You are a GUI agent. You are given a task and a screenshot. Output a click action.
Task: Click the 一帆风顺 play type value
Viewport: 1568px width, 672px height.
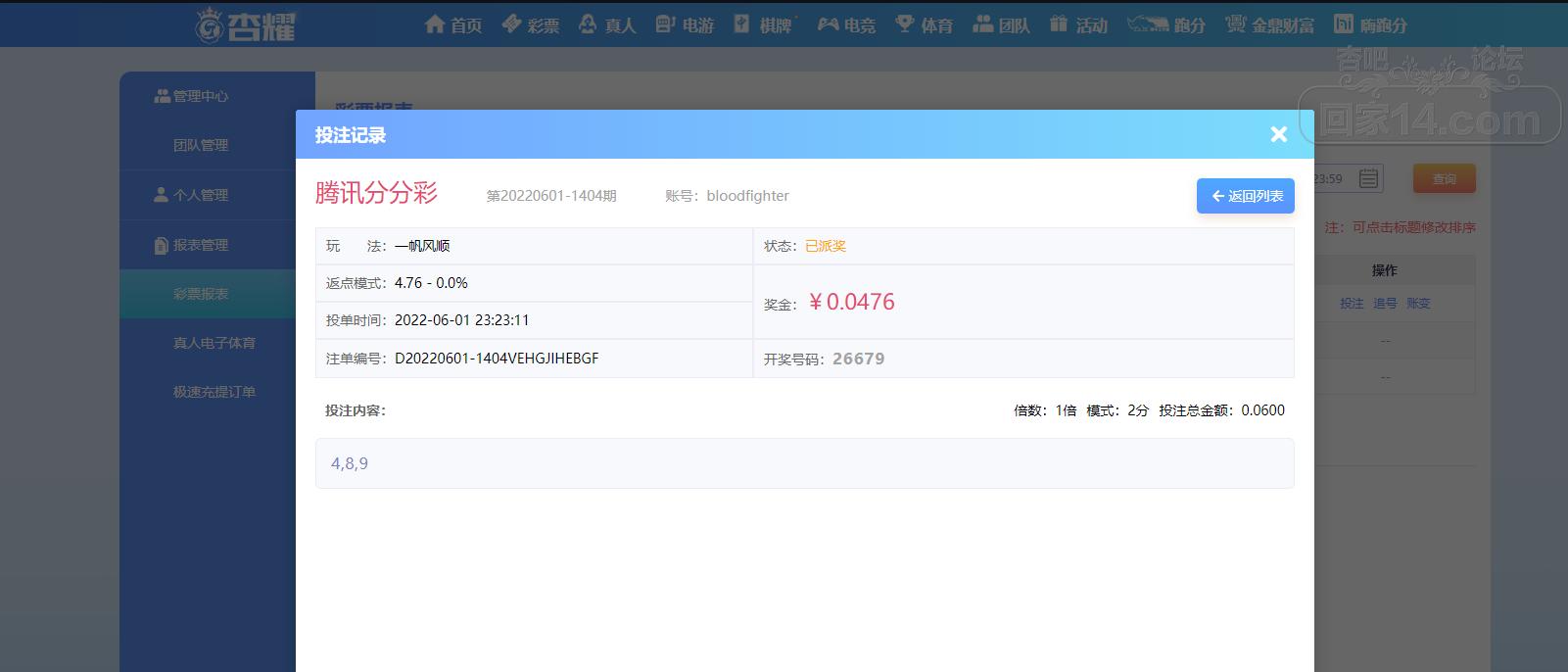[x=422, y=246]
